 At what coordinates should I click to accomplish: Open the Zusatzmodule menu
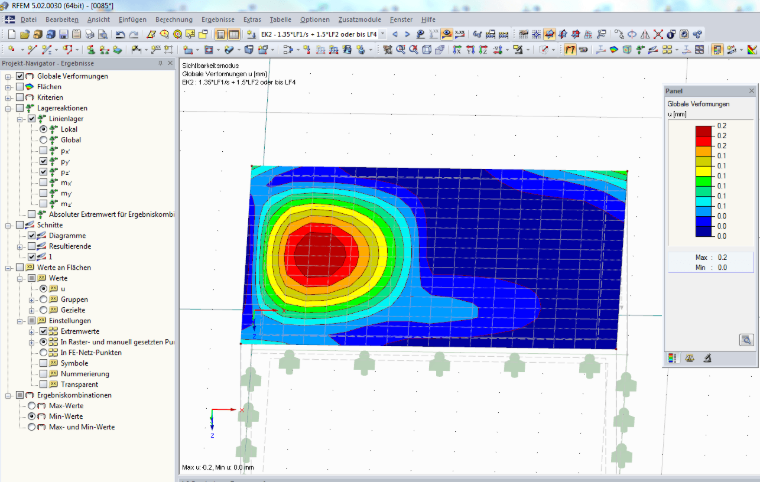(x=359, y=19)
